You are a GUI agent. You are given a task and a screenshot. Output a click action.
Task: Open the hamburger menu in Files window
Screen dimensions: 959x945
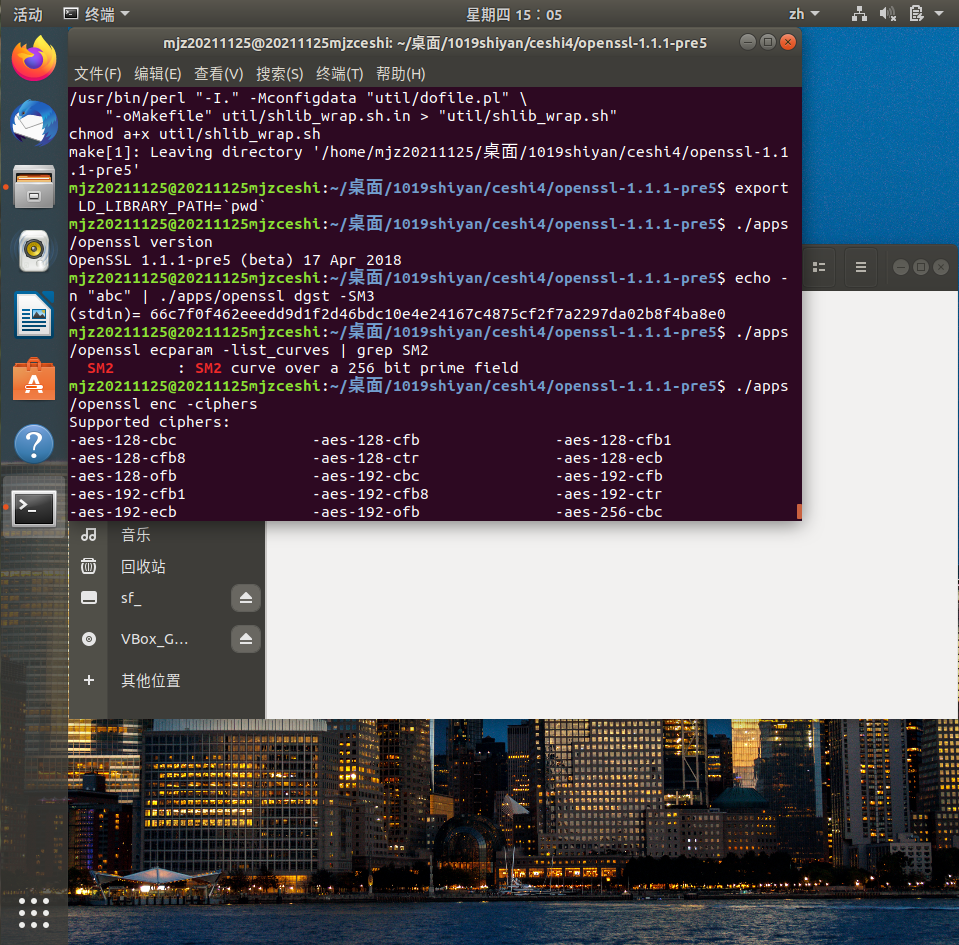point(861,267)
